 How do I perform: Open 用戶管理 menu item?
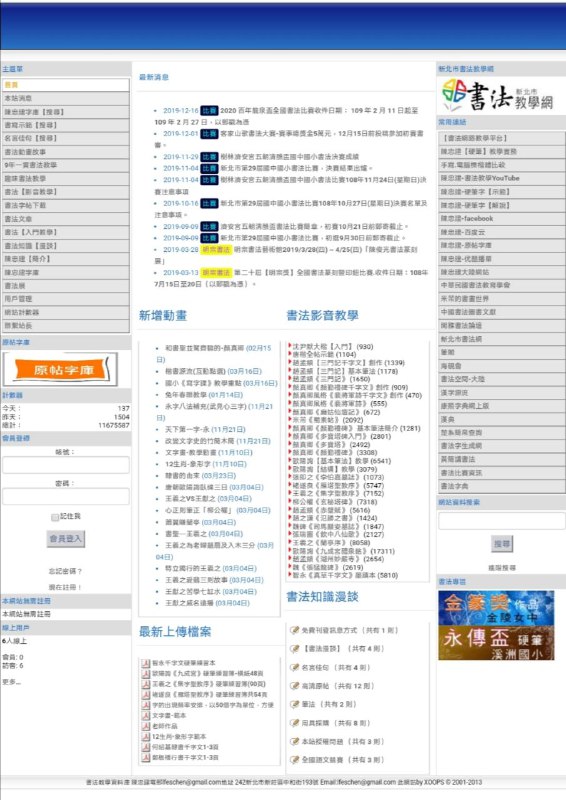(x=65, y=299)
